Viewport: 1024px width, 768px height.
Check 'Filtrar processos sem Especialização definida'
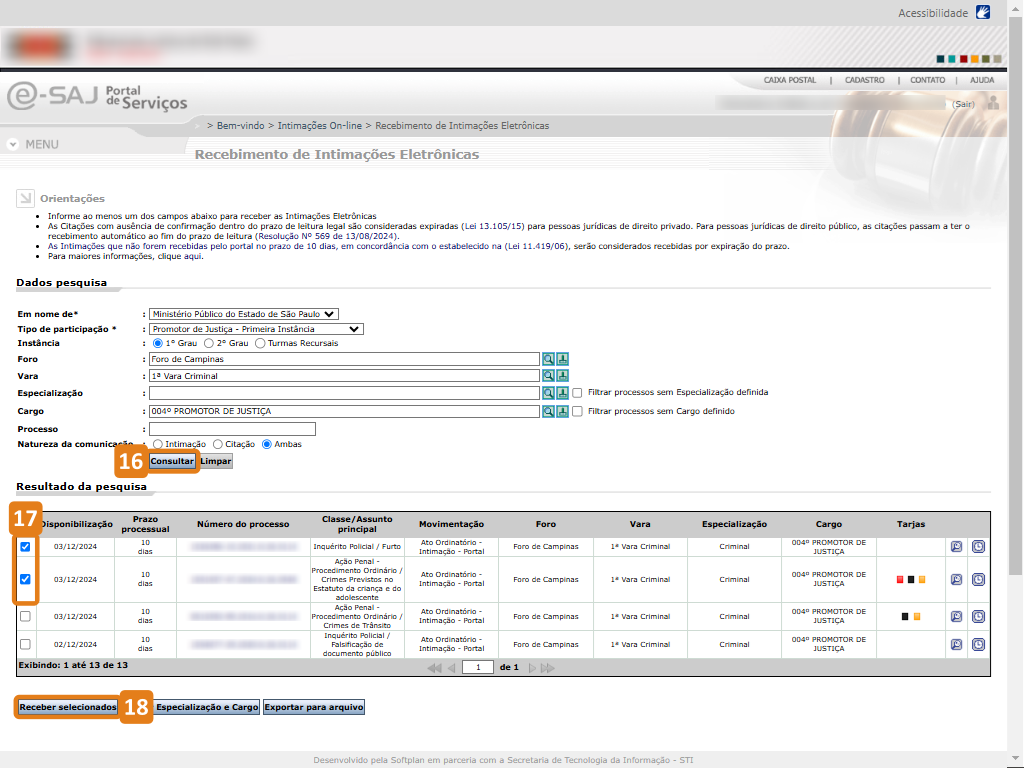click(577, 393)
